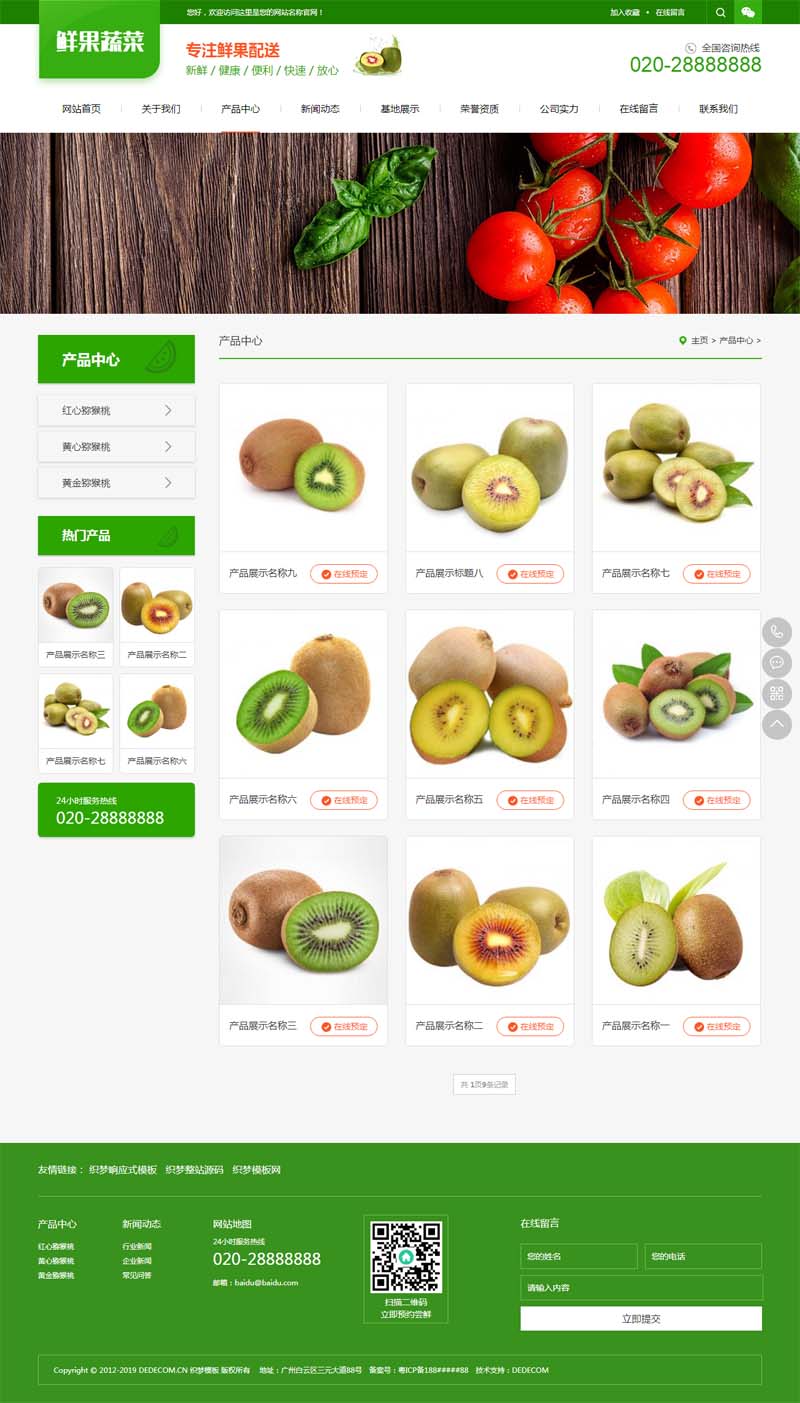Image resolution: width=800 pixels, height=1403 pixels.
Task: Click the floating phone icon on right side
Action: click(x=777, y=632)
